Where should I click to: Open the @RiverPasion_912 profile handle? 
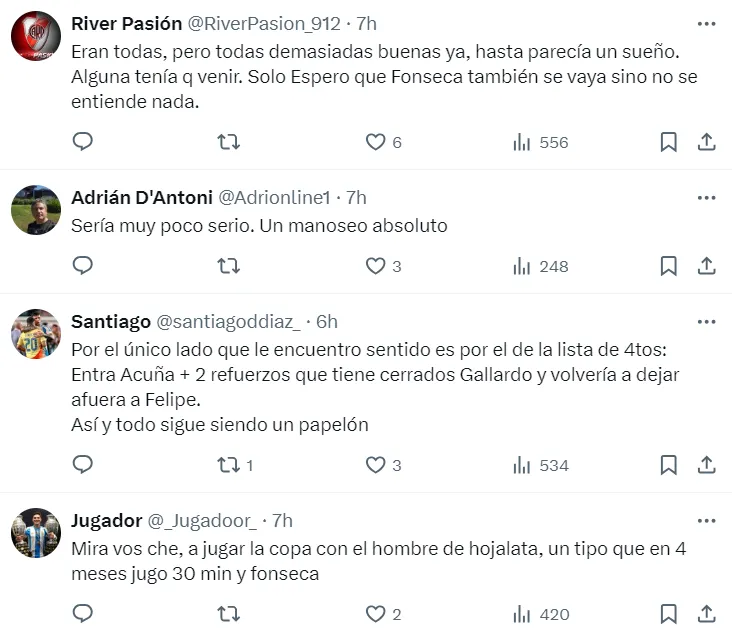coord(256,24)
